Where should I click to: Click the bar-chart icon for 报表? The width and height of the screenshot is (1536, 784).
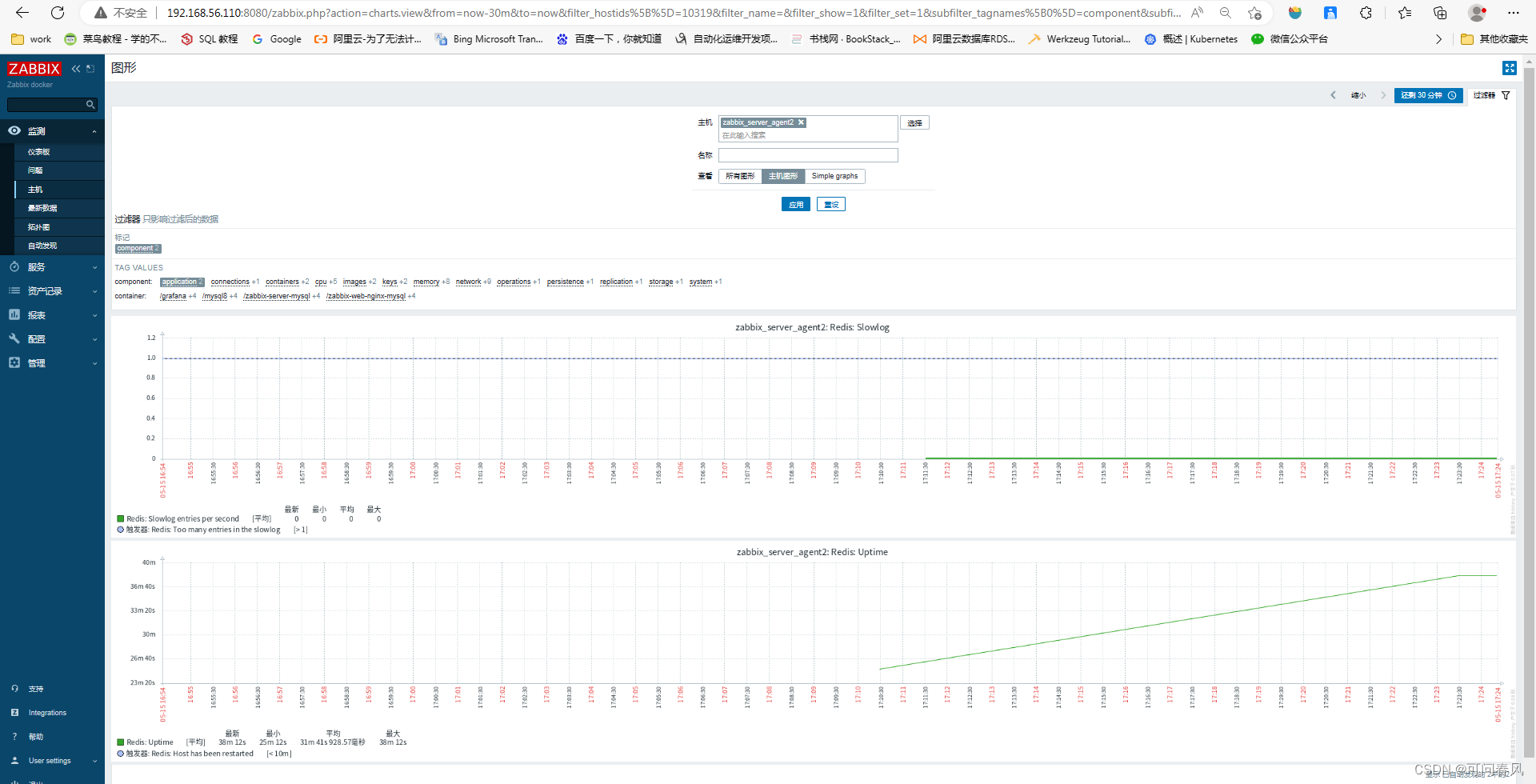coord(14,314)
